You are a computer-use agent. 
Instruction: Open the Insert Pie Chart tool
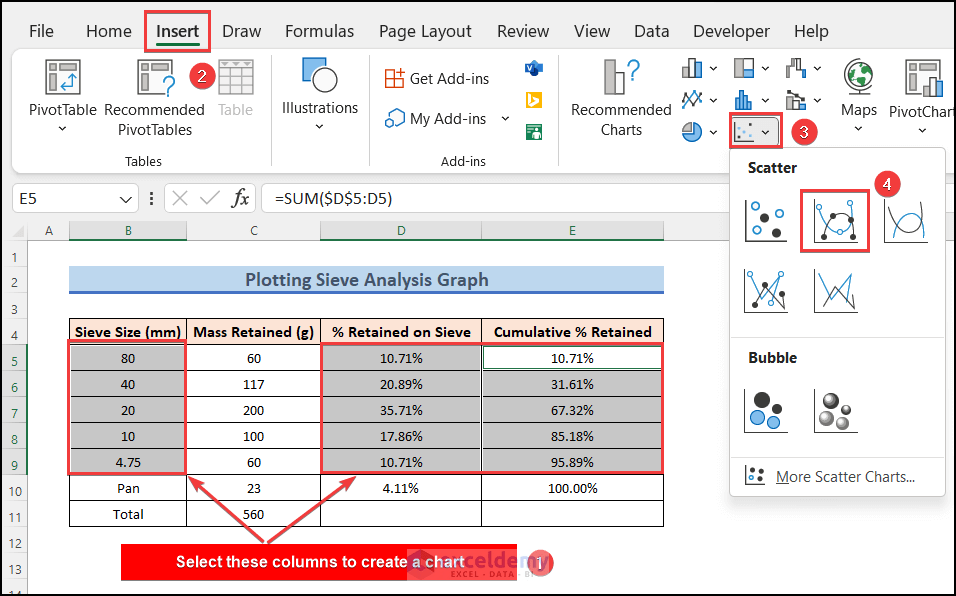[x=692, y=131]
